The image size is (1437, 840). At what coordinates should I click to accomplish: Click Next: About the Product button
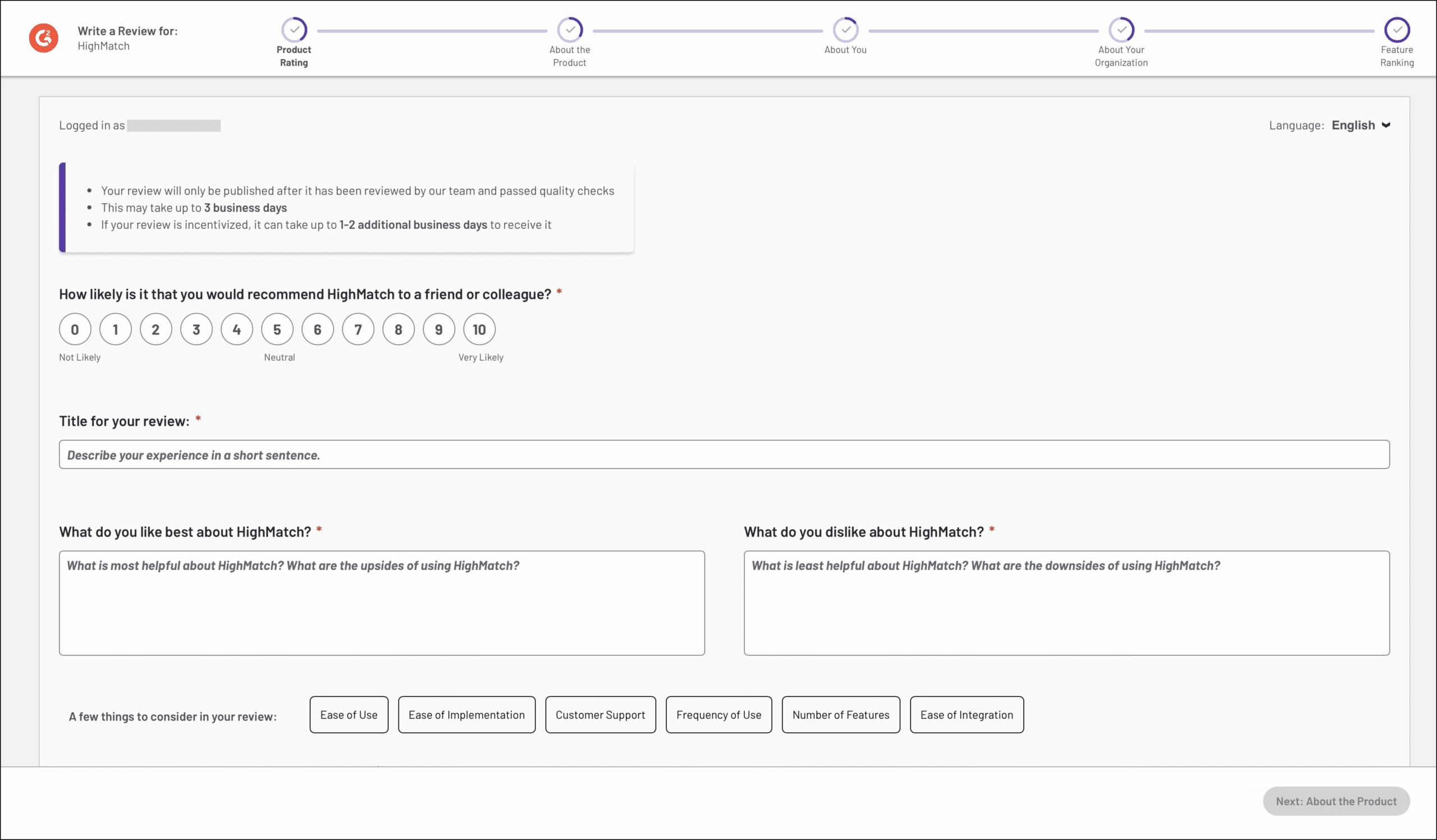pyautogui.click(x=1336, y=801)
